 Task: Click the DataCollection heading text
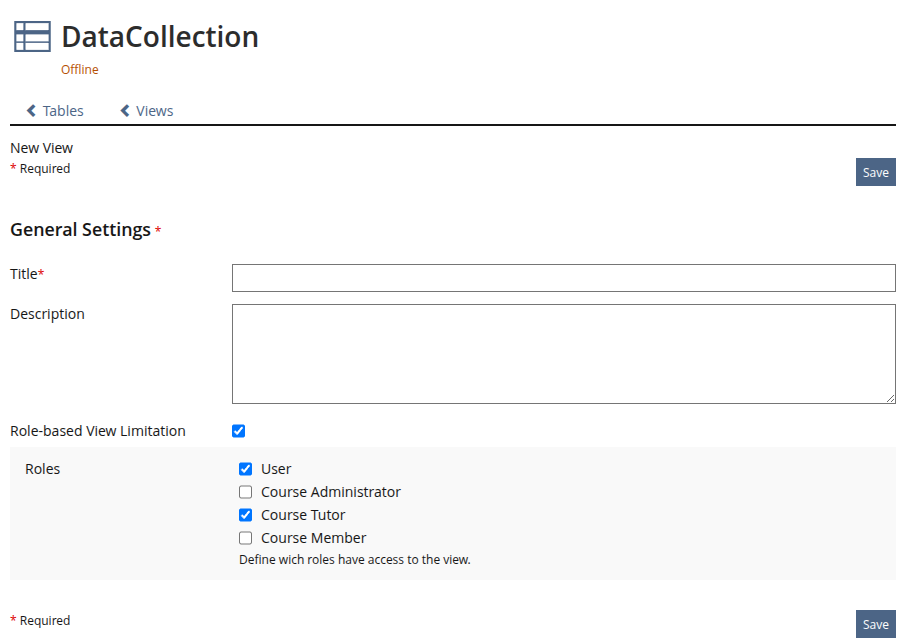(160, 37)
